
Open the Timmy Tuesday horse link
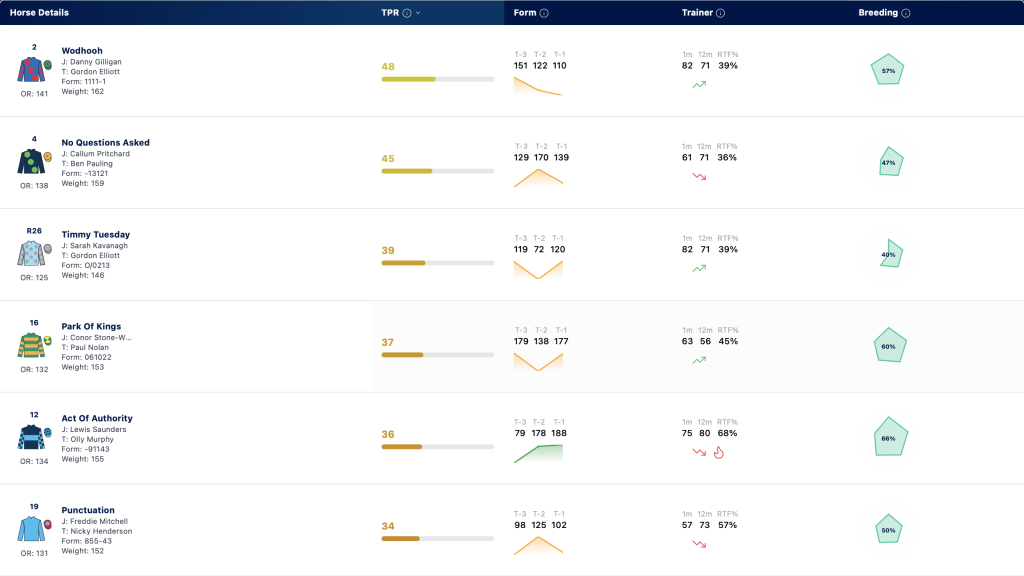95,234
